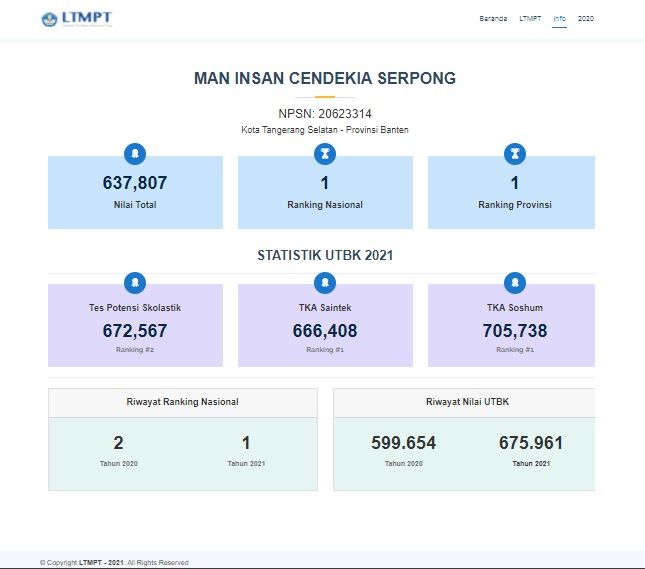Click the 705,738 score value
Viewport: 645px width, 569px height.
click(515, 331)
